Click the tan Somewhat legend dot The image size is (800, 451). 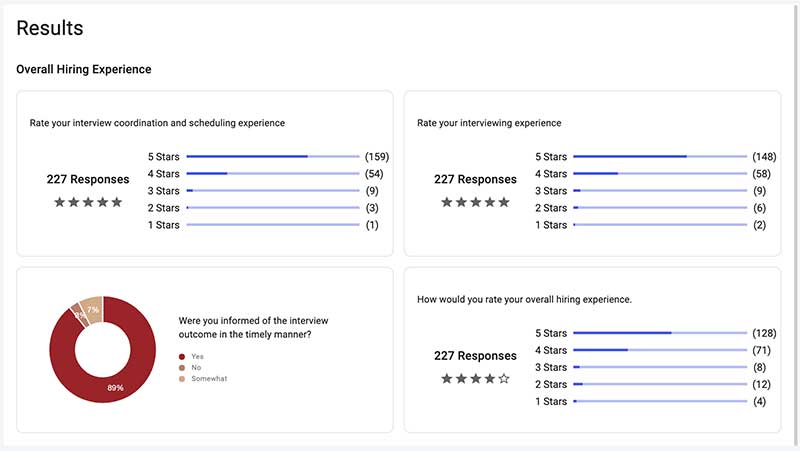182,379
